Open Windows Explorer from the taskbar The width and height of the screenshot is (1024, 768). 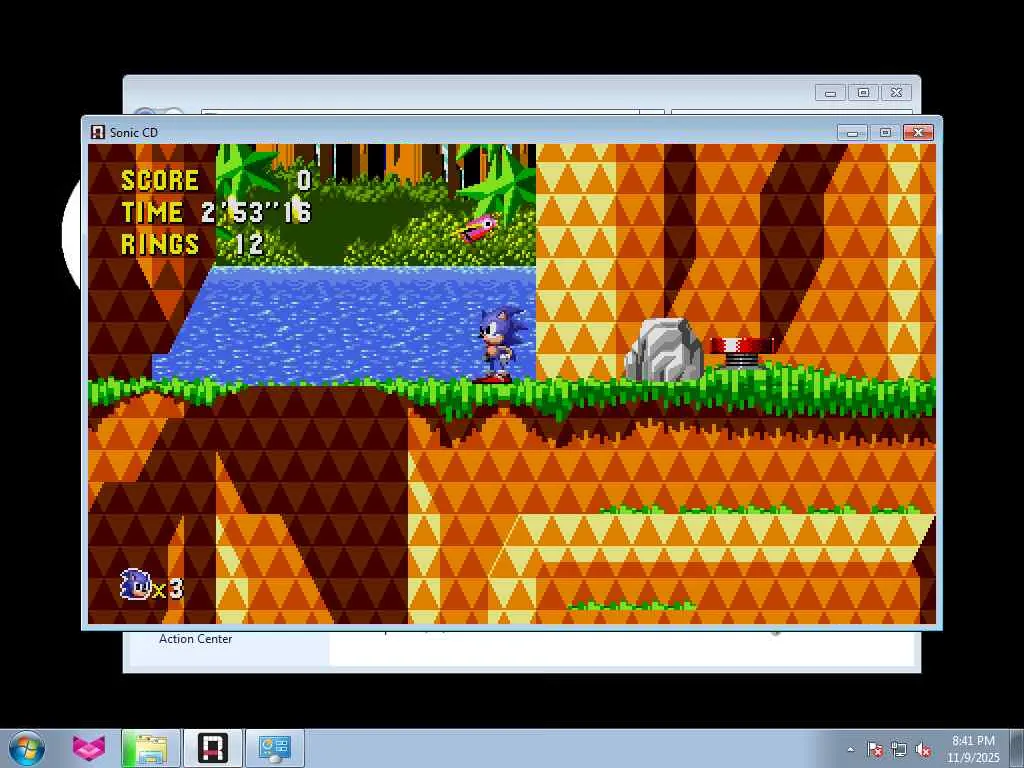click(150, 748)
